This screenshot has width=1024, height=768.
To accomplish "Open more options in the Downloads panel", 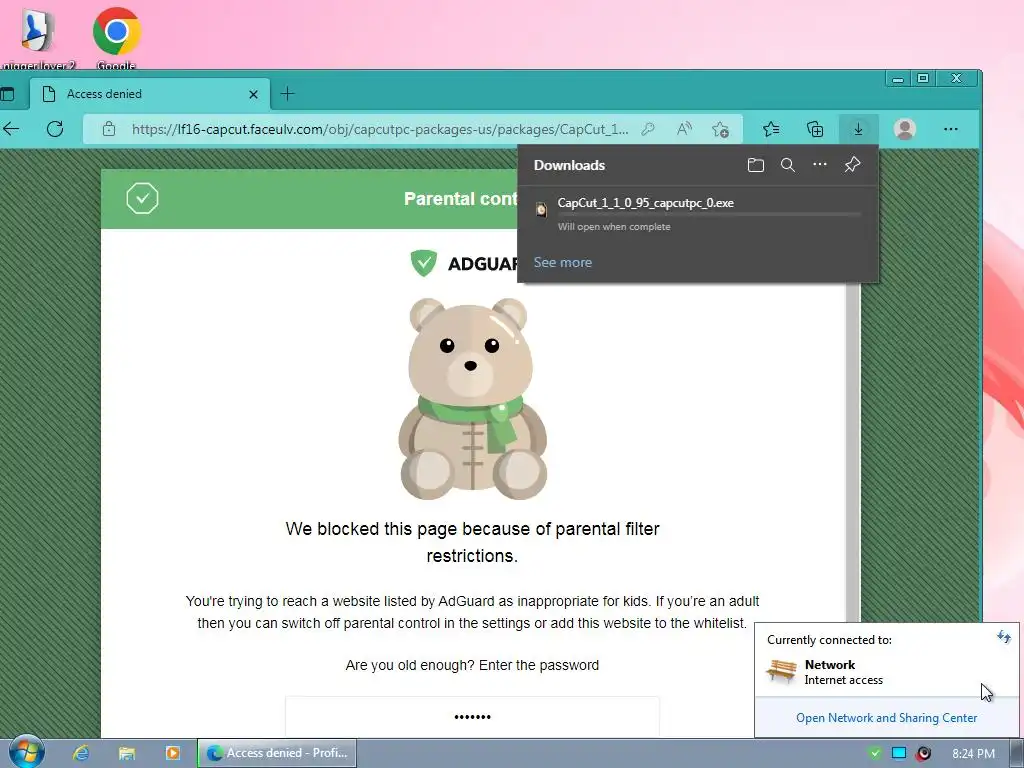I will click(x=820, y=165).
